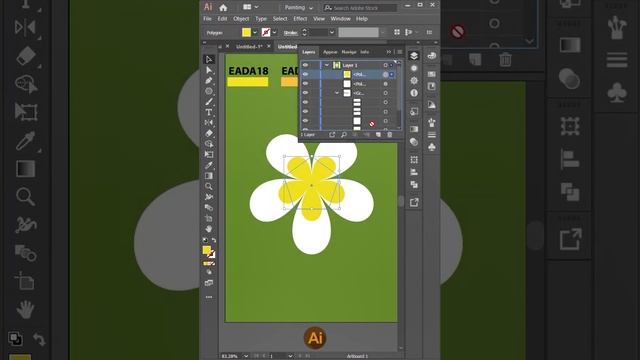Collapse Layers panel with double arrows
Image resolution: width=640 pixels, height=360 pixels.
[389, 52]
